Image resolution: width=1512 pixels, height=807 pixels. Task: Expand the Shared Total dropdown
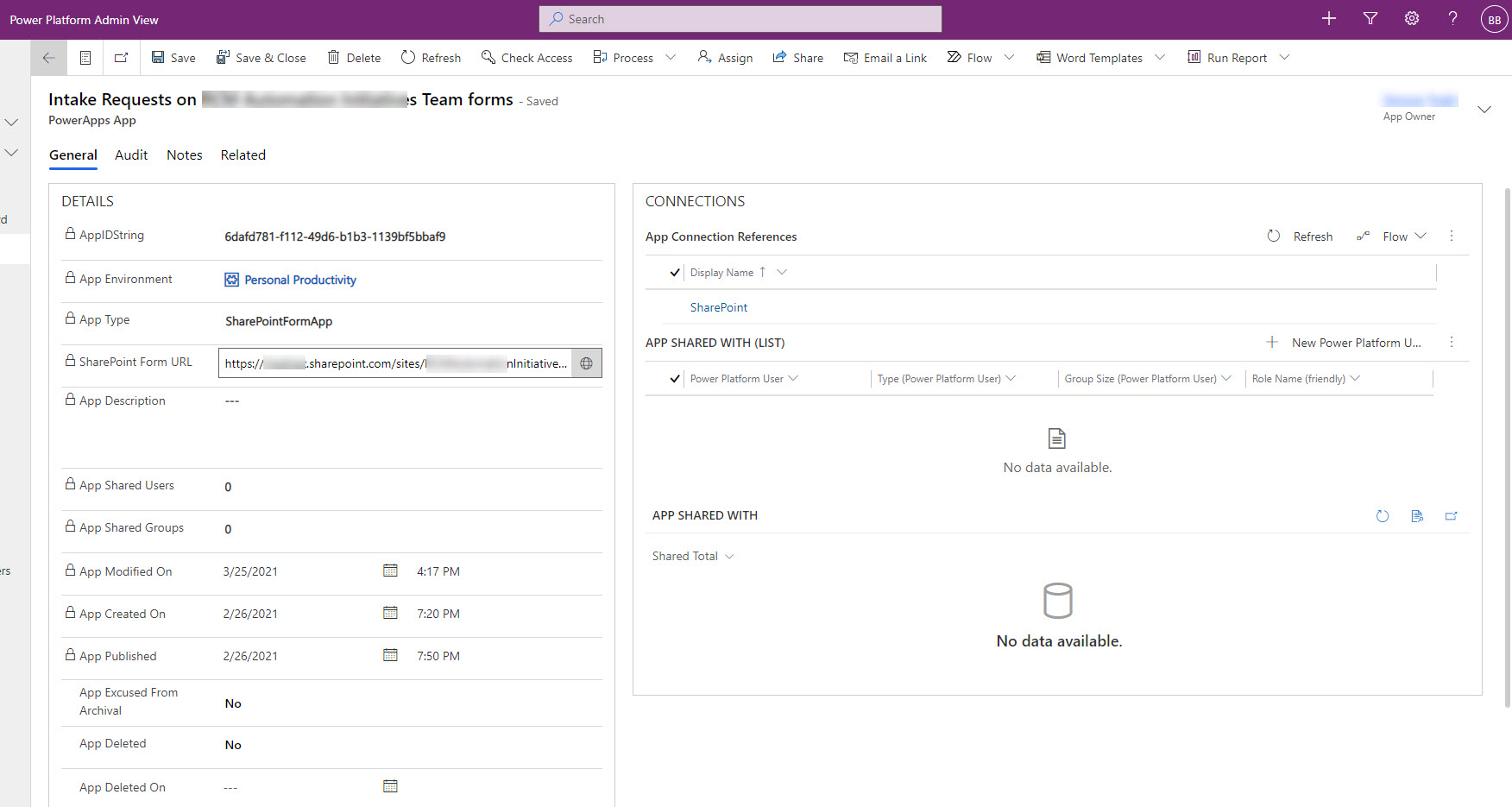[729, 556]
